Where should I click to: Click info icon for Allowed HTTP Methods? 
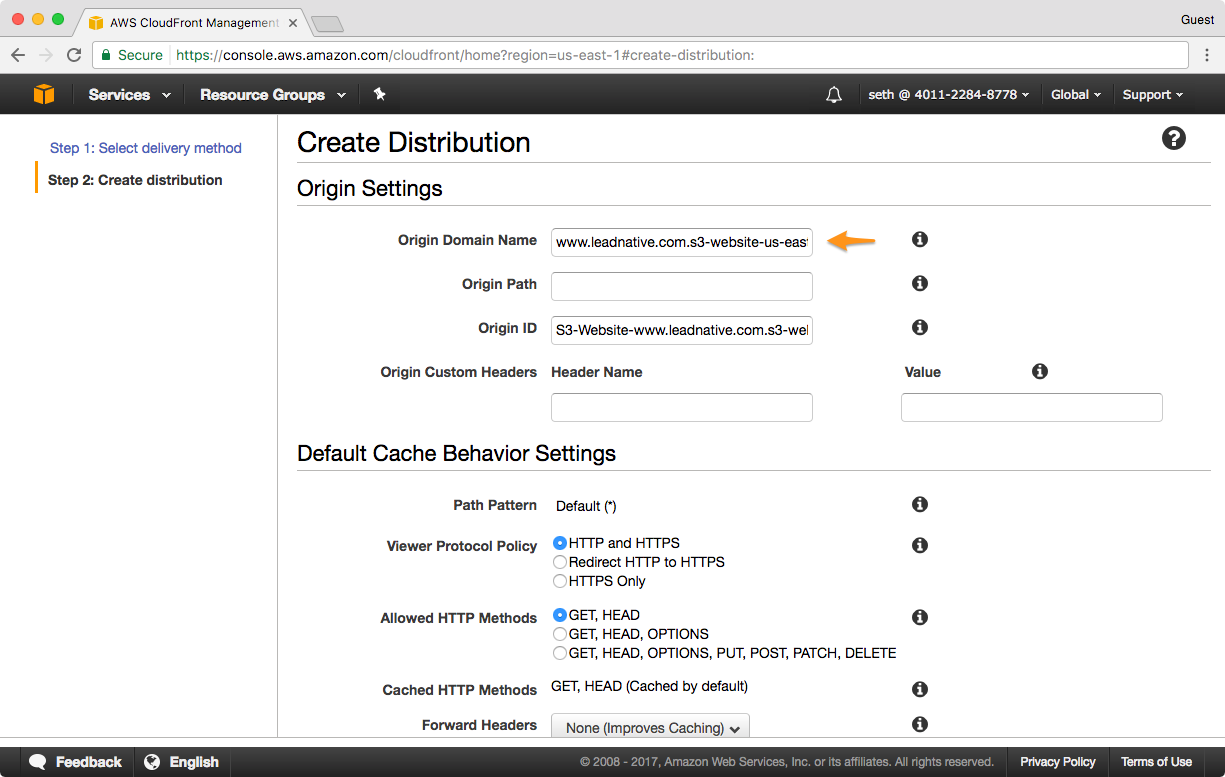920,618
